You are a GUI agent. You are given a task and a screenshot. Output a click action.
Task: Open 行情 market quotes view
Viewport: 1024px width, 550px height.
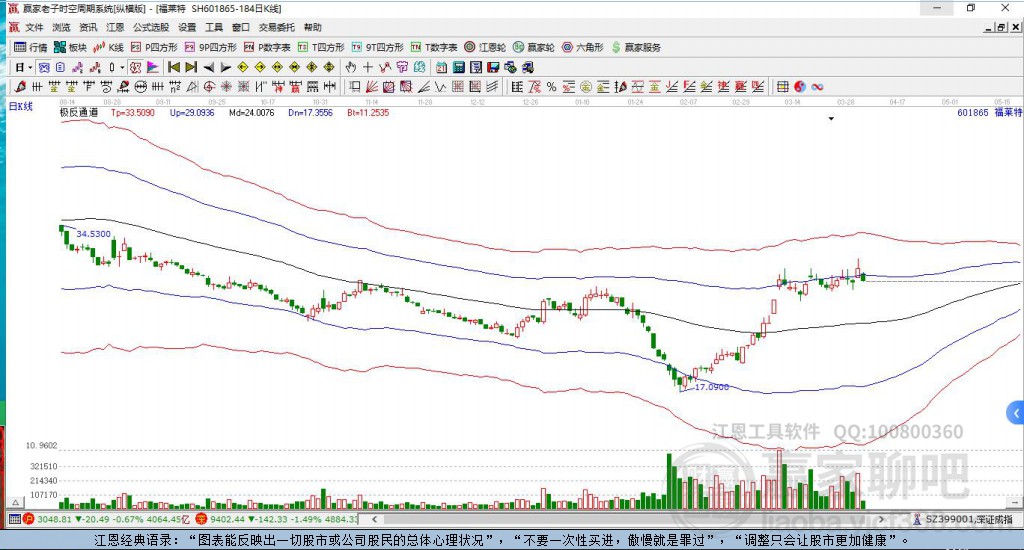[x=31, y=47]
